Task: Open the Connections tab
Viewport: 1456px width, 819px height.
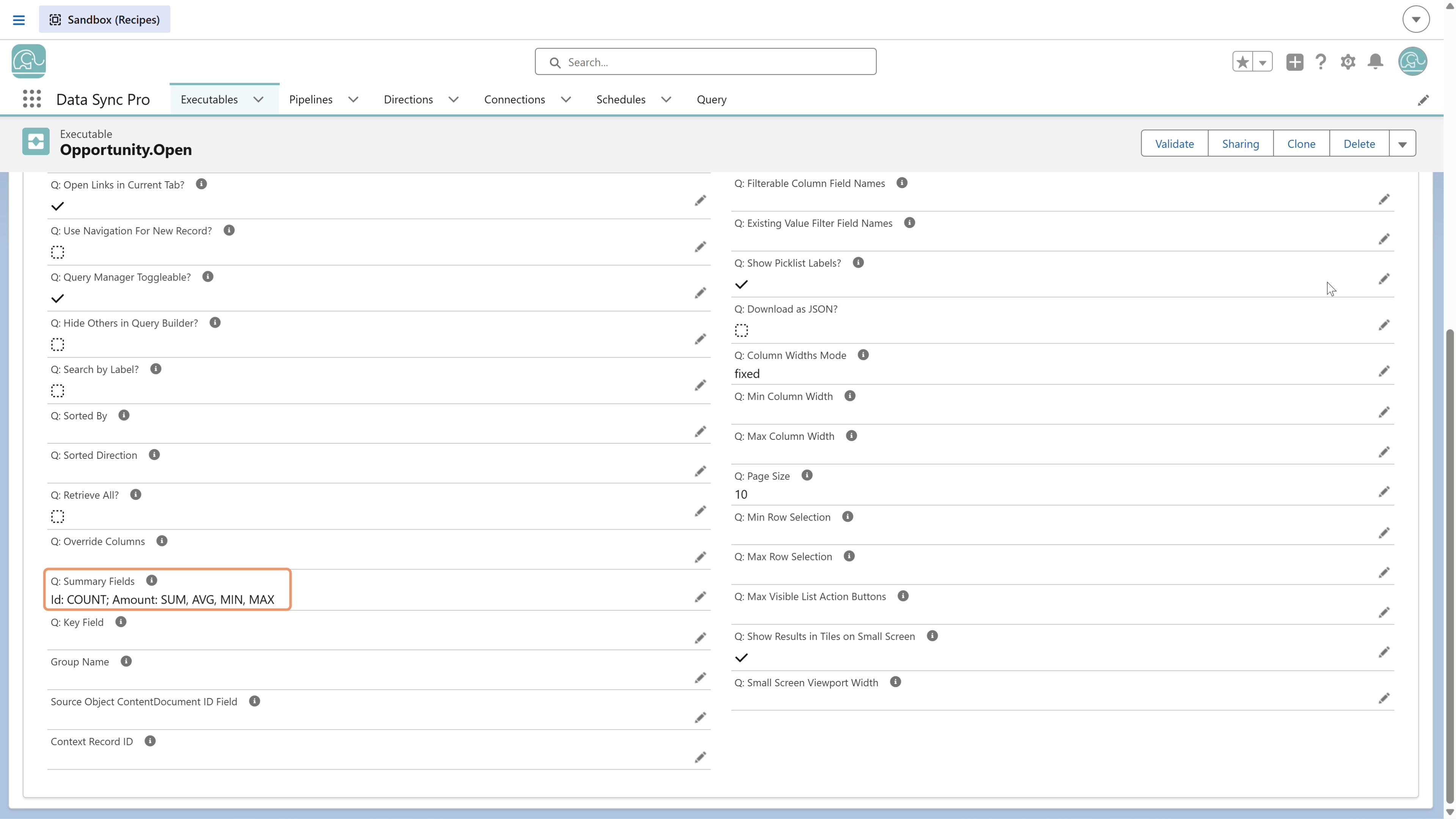Action: (x=515, y=99)
